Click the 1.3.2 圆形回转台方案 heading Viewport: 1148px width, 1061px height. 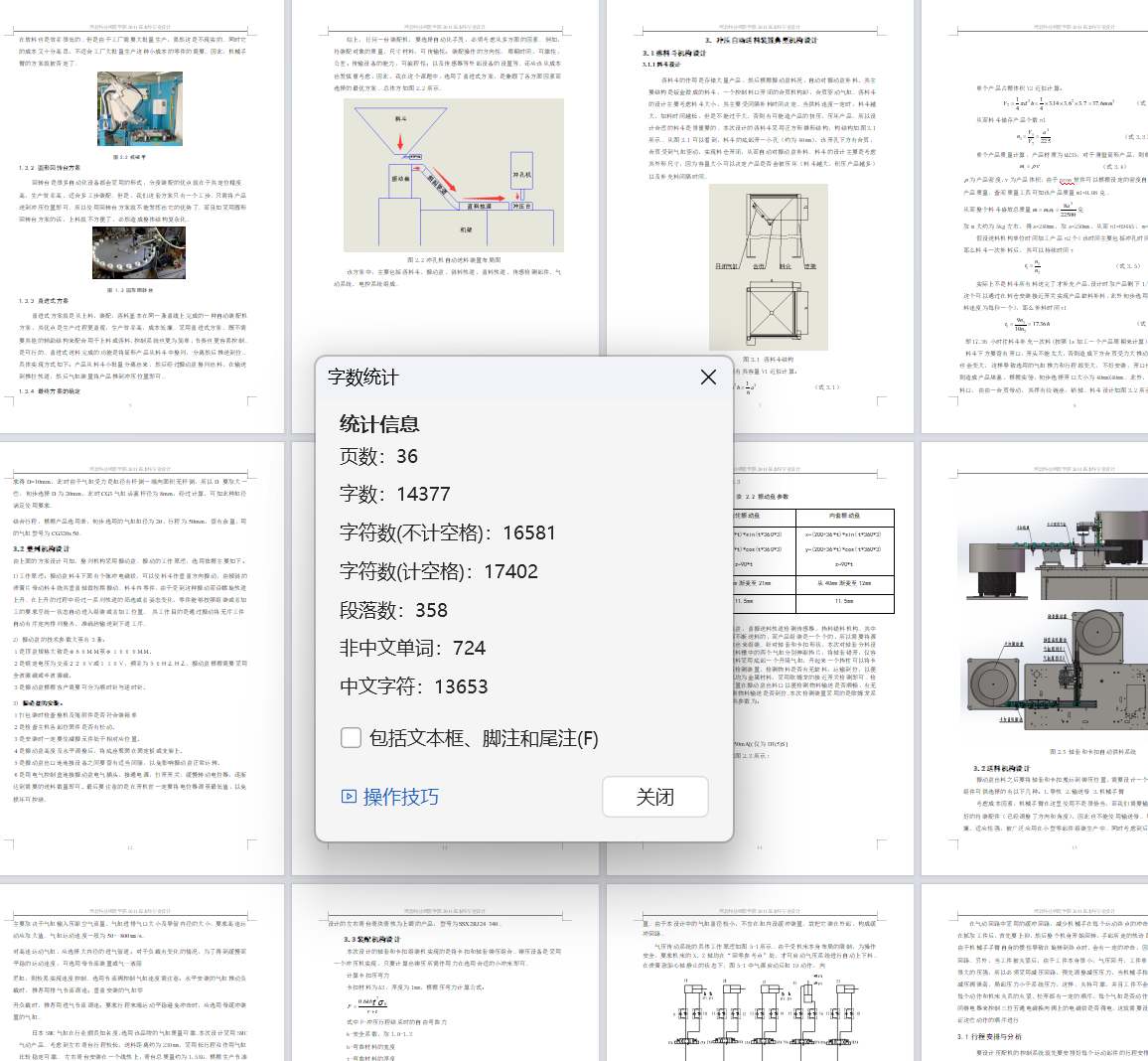pos(50,168)
